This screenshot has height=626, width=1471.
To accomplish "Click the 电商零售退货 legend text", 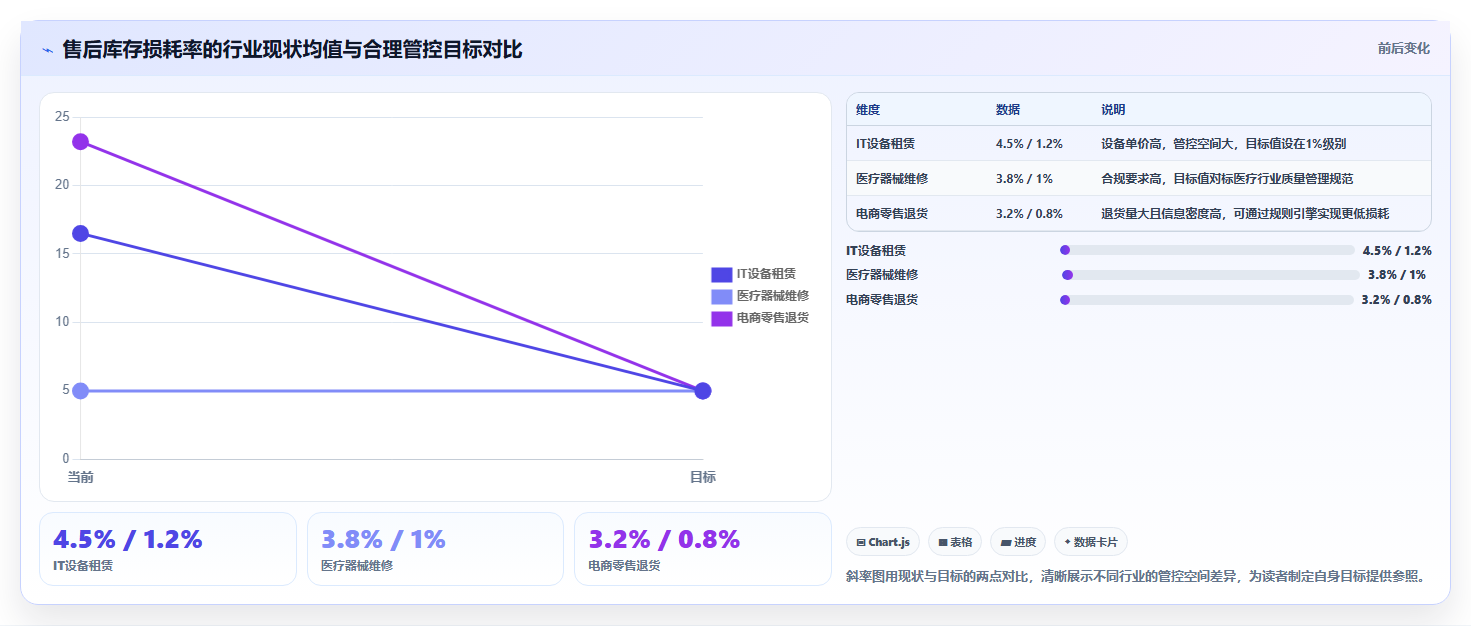I will pyautogui.click(x=773, y=318).
